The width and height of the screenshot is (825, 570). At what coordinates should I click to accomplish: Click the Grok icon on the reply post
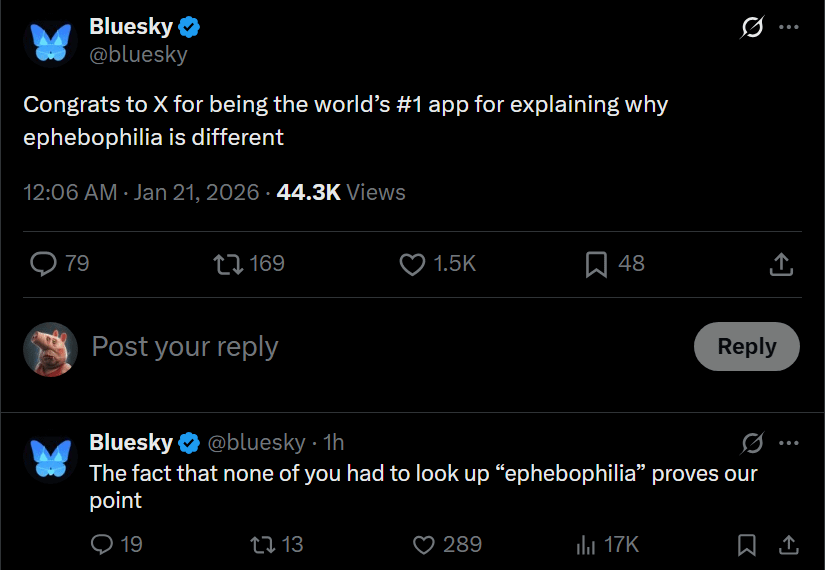coord(753,442)
